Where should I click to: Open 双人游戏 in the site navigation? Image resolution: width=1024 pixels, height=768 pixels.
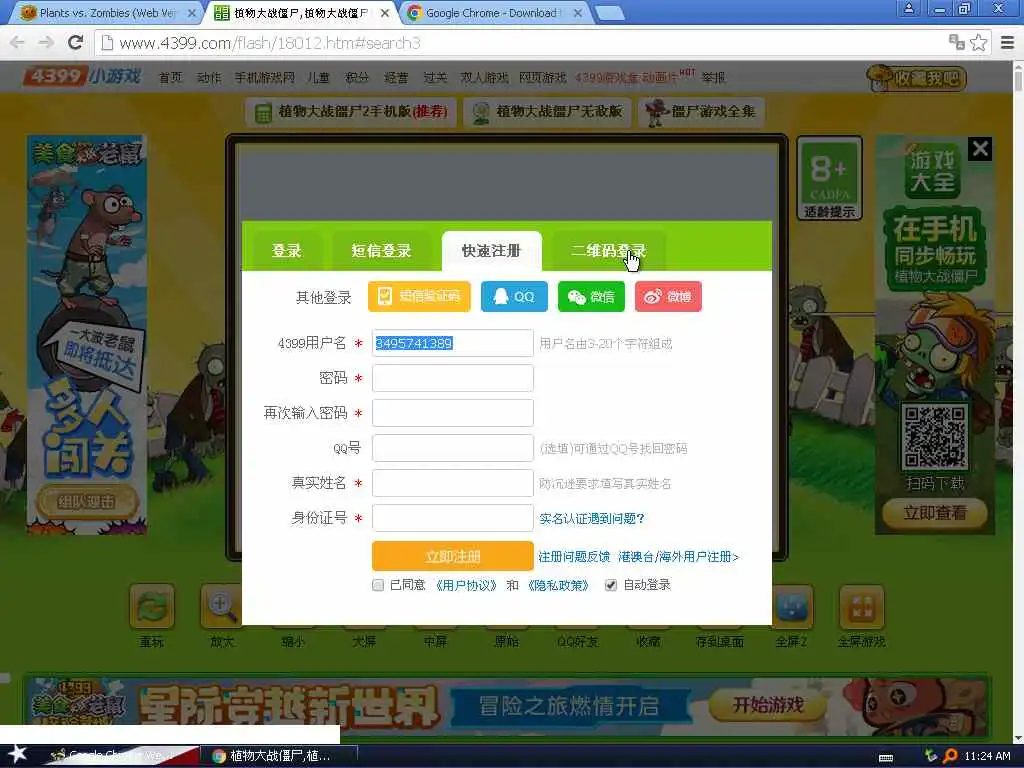pyautogui.click(x=484, y=78)
